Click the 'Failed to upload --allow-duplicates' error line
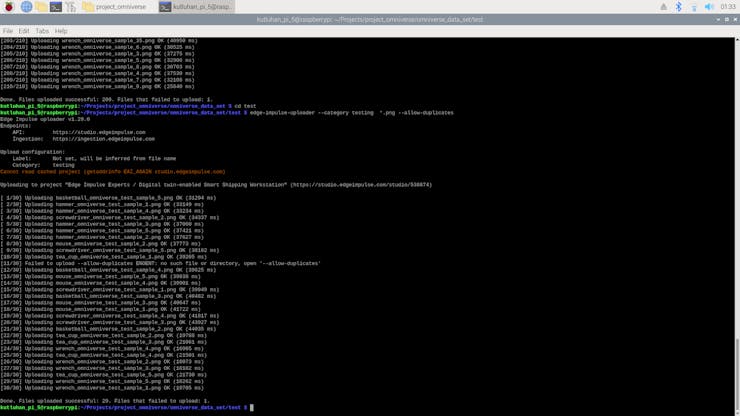The image size is (740, 416). tap(160, 263)
